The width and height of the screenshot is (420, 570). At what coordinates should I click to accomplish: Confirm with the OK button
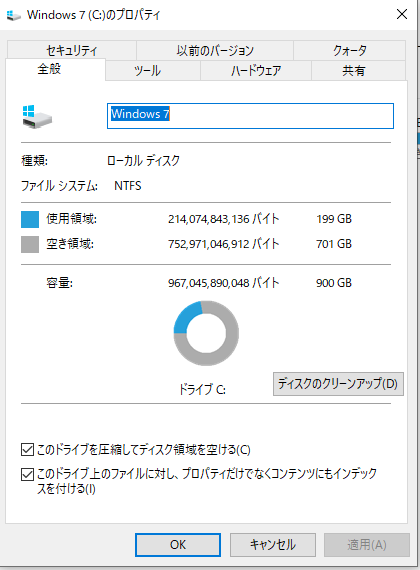coord(178,545)
